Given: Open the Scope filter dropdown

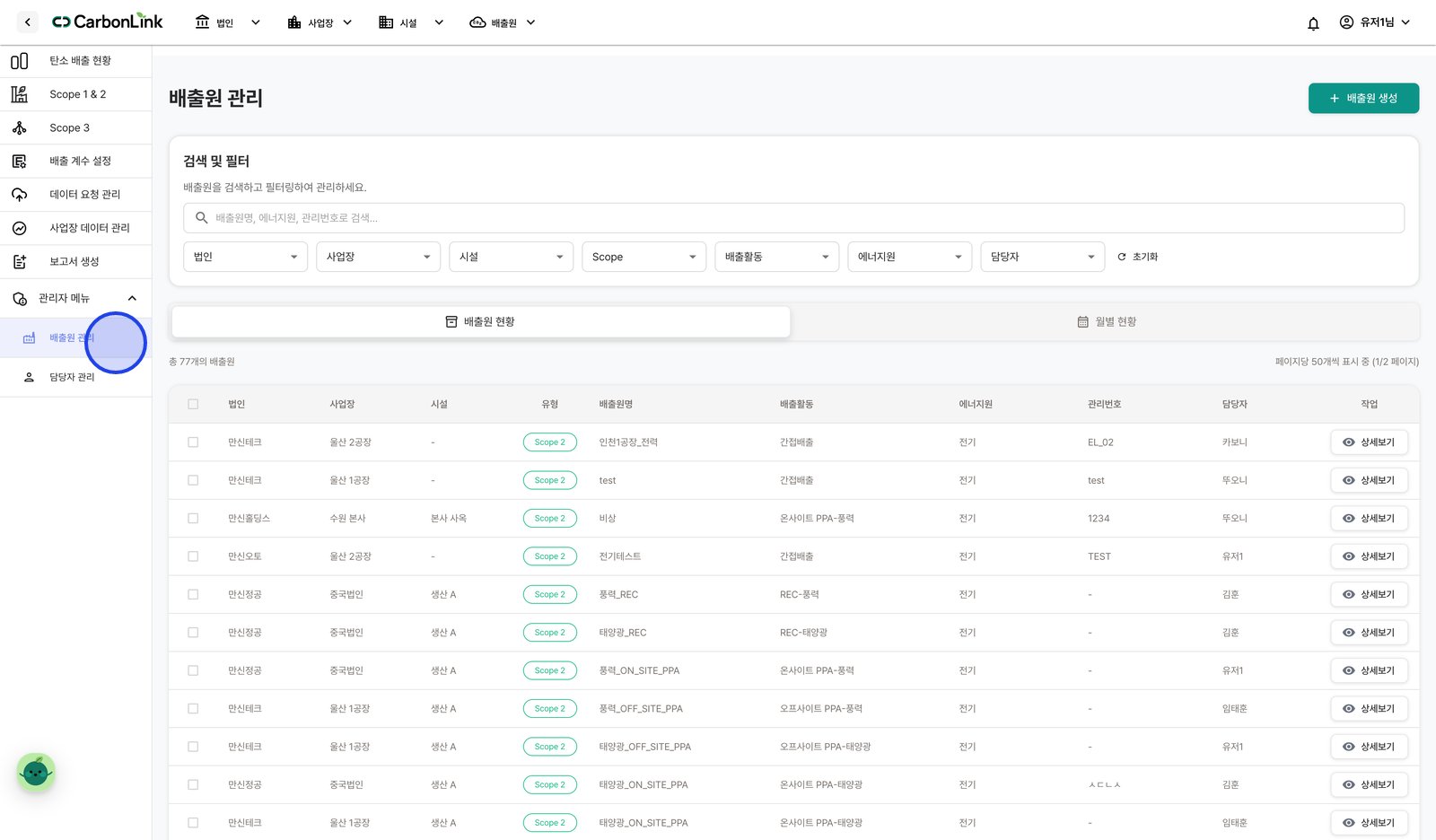Looking at the screenshot, I should (x=644, y=257).
